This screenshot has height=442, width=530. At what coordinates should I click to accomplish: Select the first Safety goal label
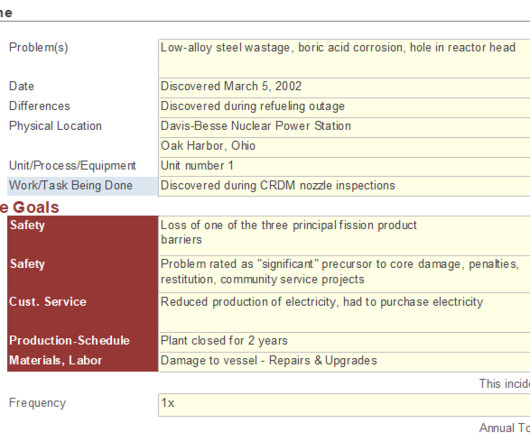[x=82, y=236]
